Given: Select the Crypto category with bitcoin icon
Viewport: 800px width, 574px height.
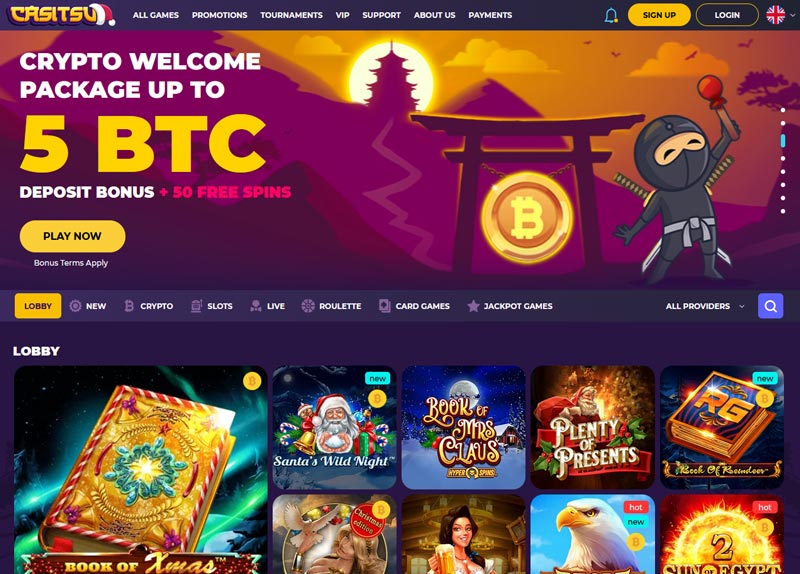Looking at the screenshot, I should coord(149,306).
